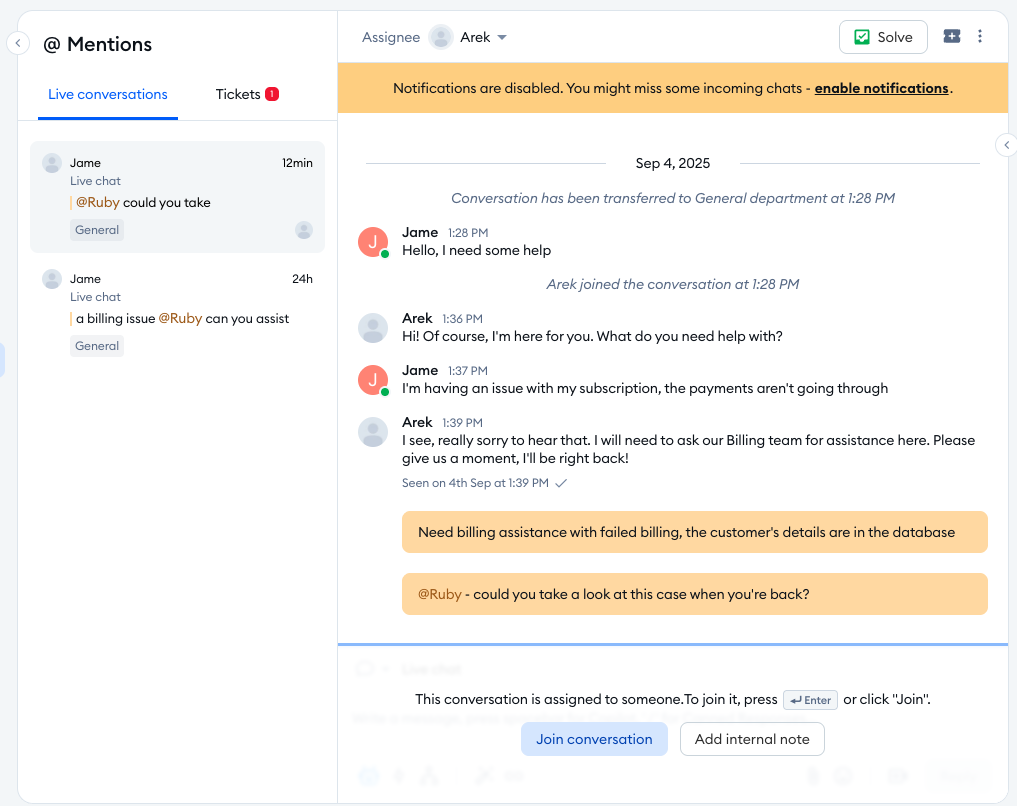Click the Solve button
The image size is (1017, 806).
pyautogui.click(x=883, y=37)
